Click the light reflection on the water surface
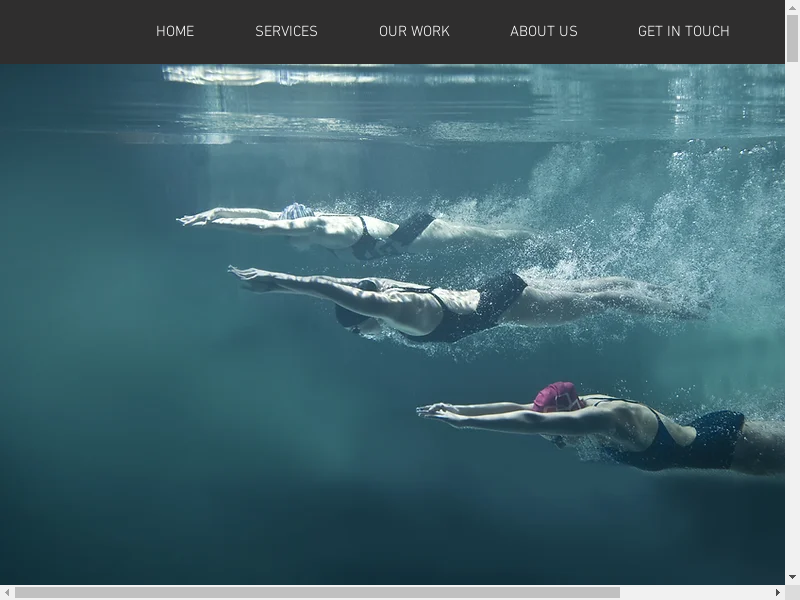Screen dimensions: 800x600 (300, 76)
